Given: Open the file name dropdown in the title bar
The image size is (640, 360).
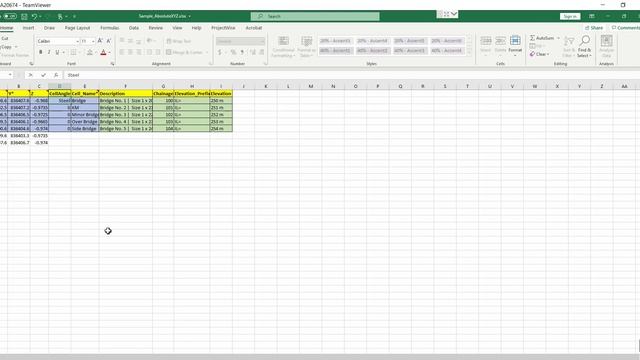Looking at the screenshot, I should (x=189, y=16).
